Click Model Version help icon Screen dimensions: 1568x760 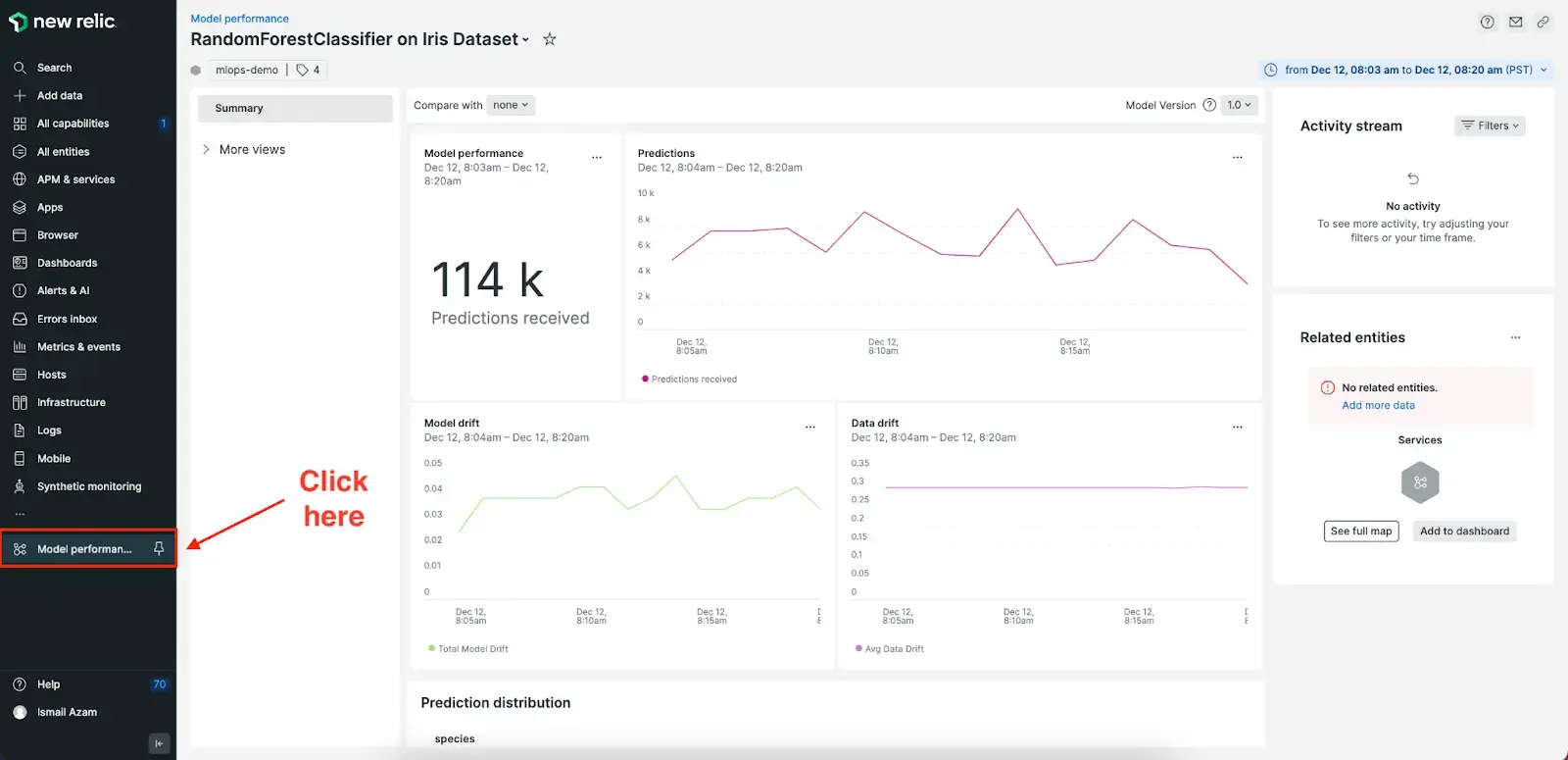click(x=1209, y=105)
